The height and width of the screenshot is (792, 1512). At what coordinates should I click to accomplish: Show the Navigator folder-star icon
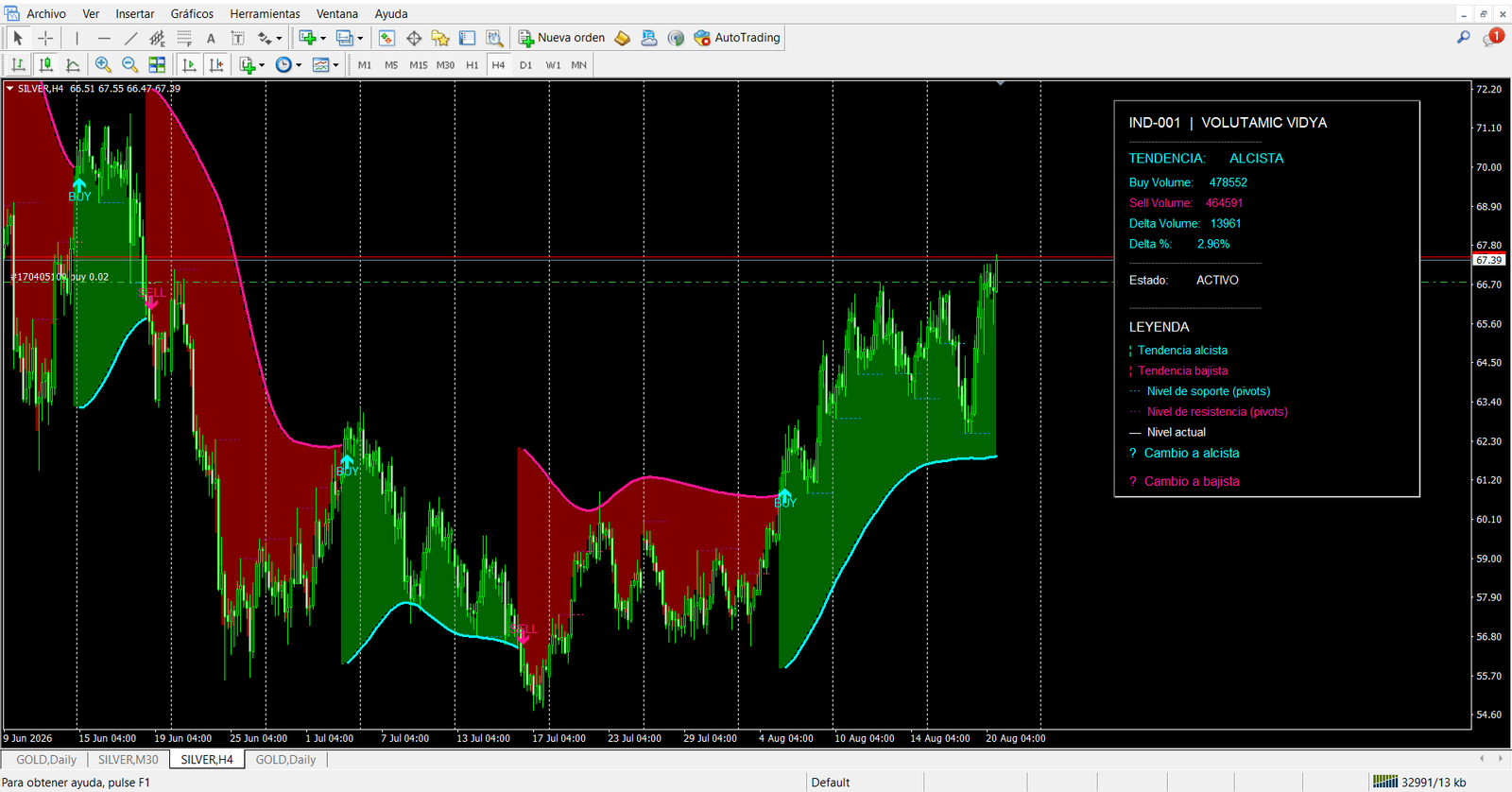(440, 38)
